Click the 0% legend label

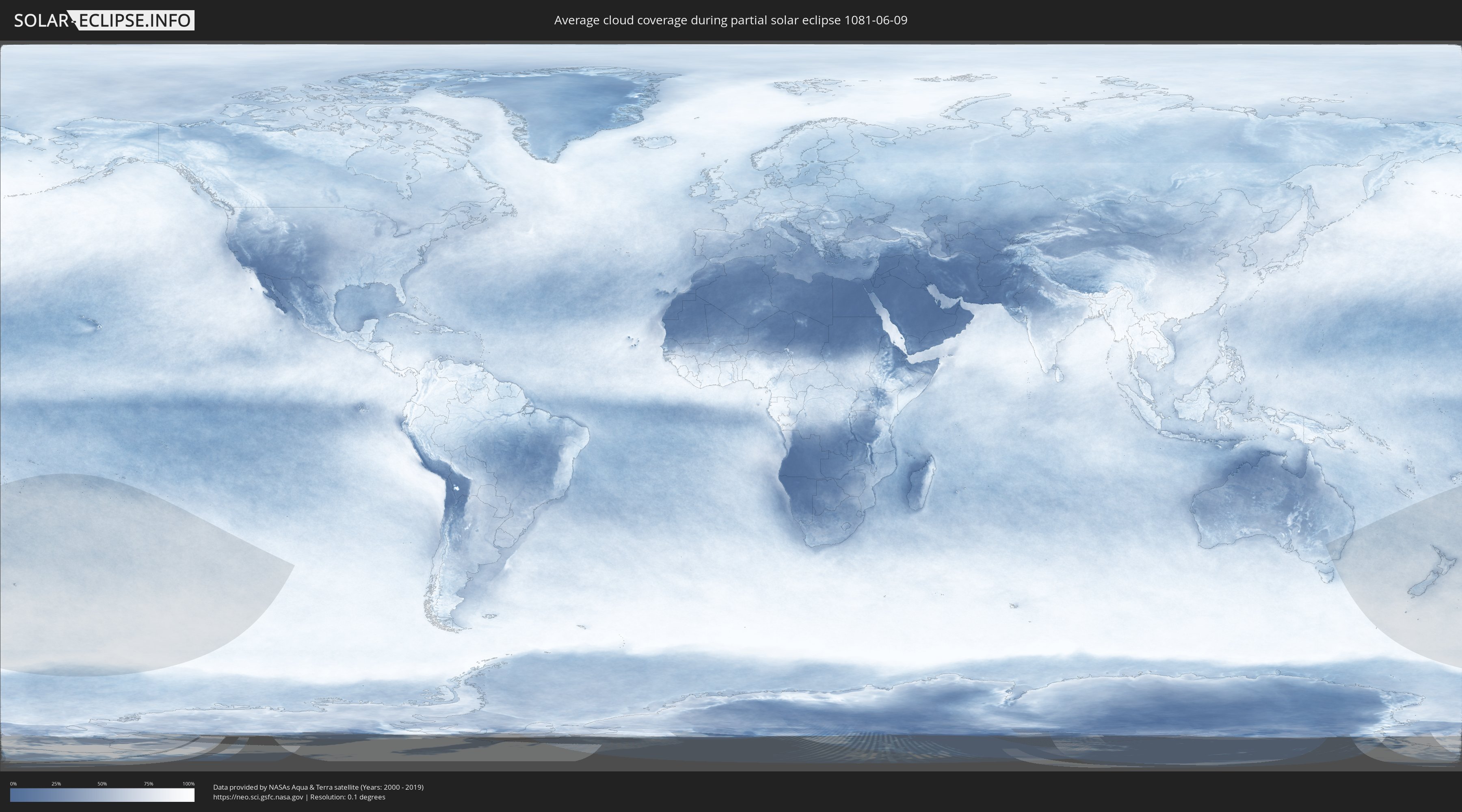click(x=13, y=784)
